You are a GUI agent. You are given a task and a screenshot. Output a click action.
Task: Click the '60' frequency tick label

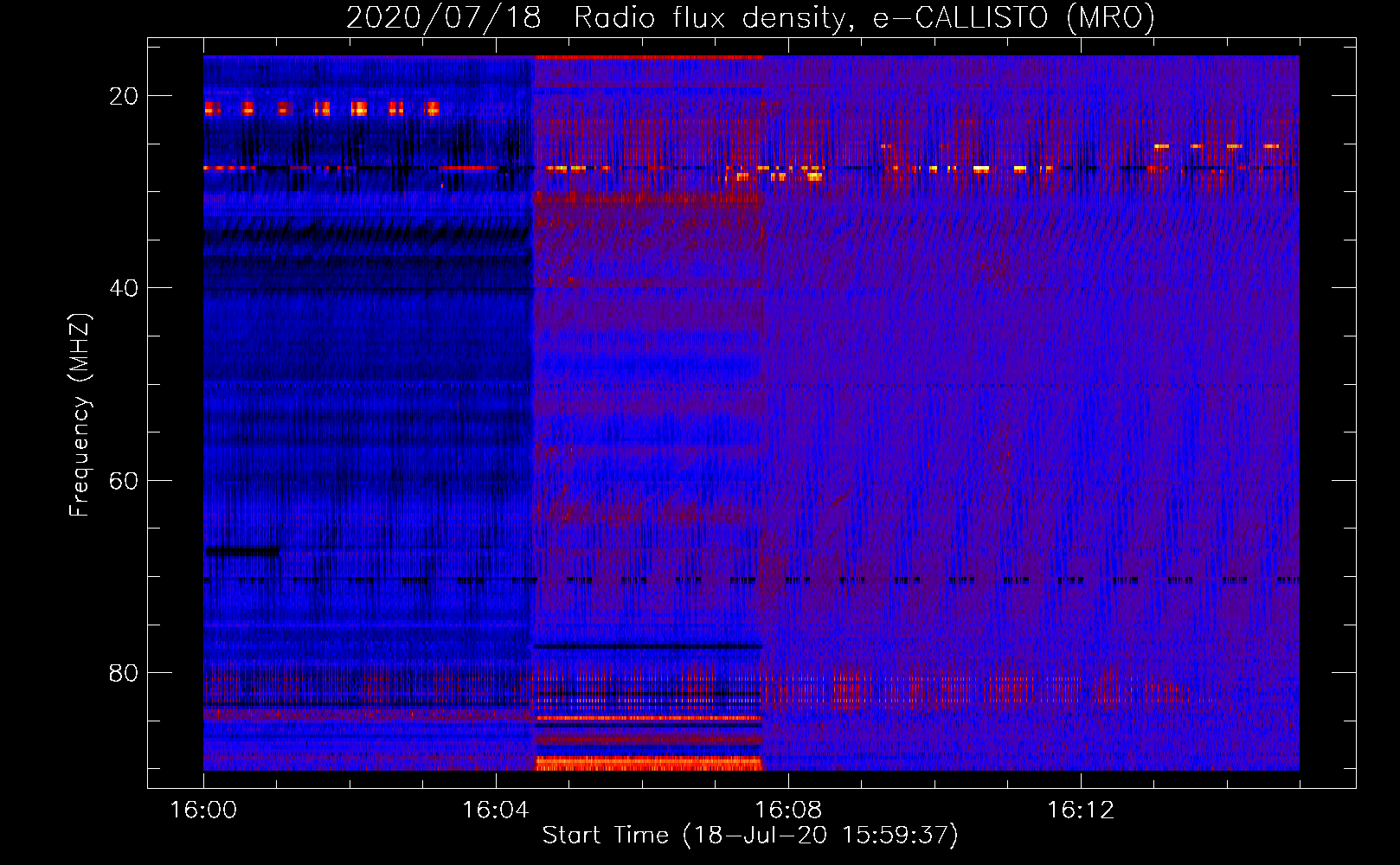coord(124,480)
